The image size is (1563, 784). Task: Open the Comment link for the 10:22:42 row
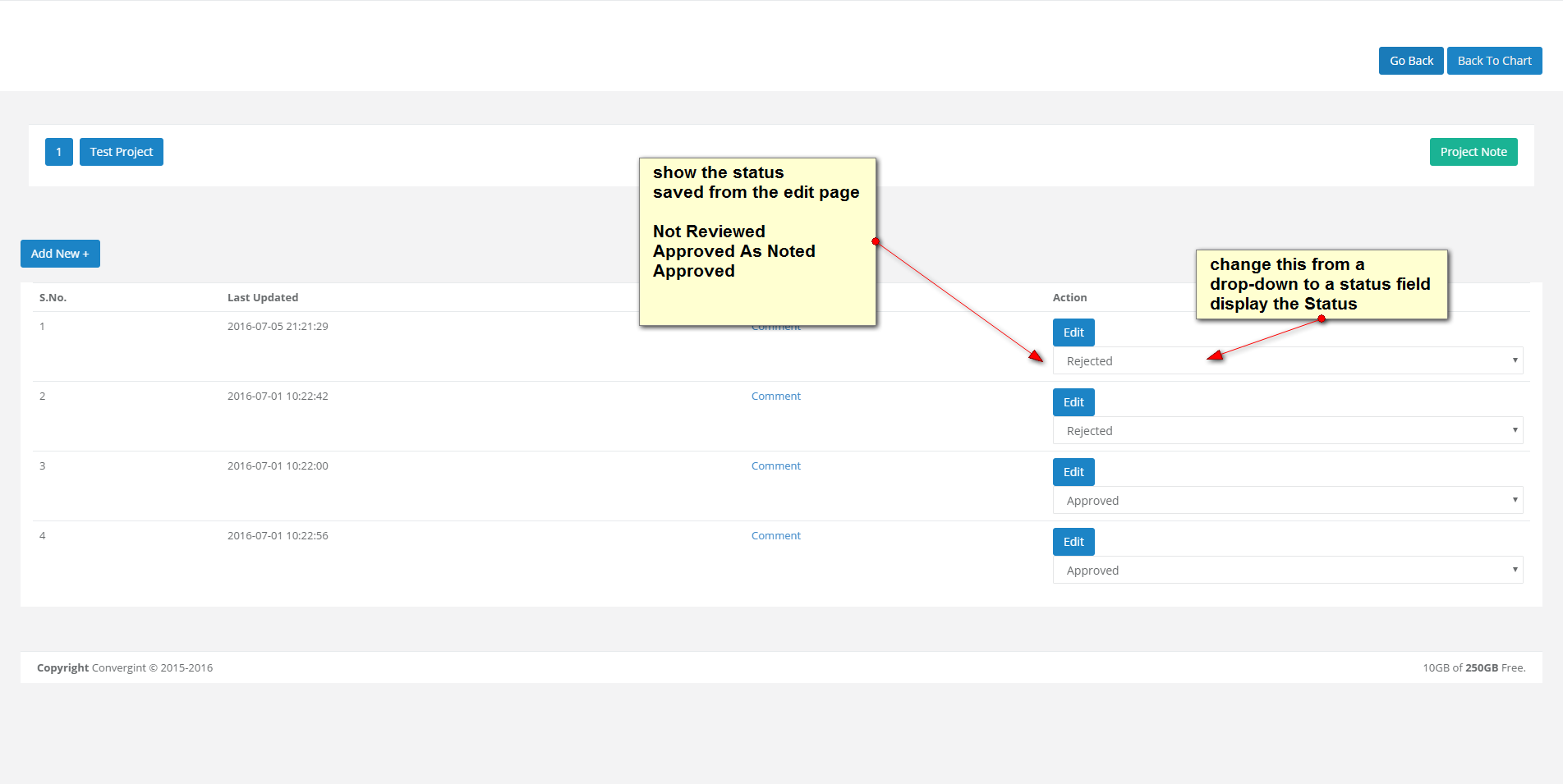point(776,396)
